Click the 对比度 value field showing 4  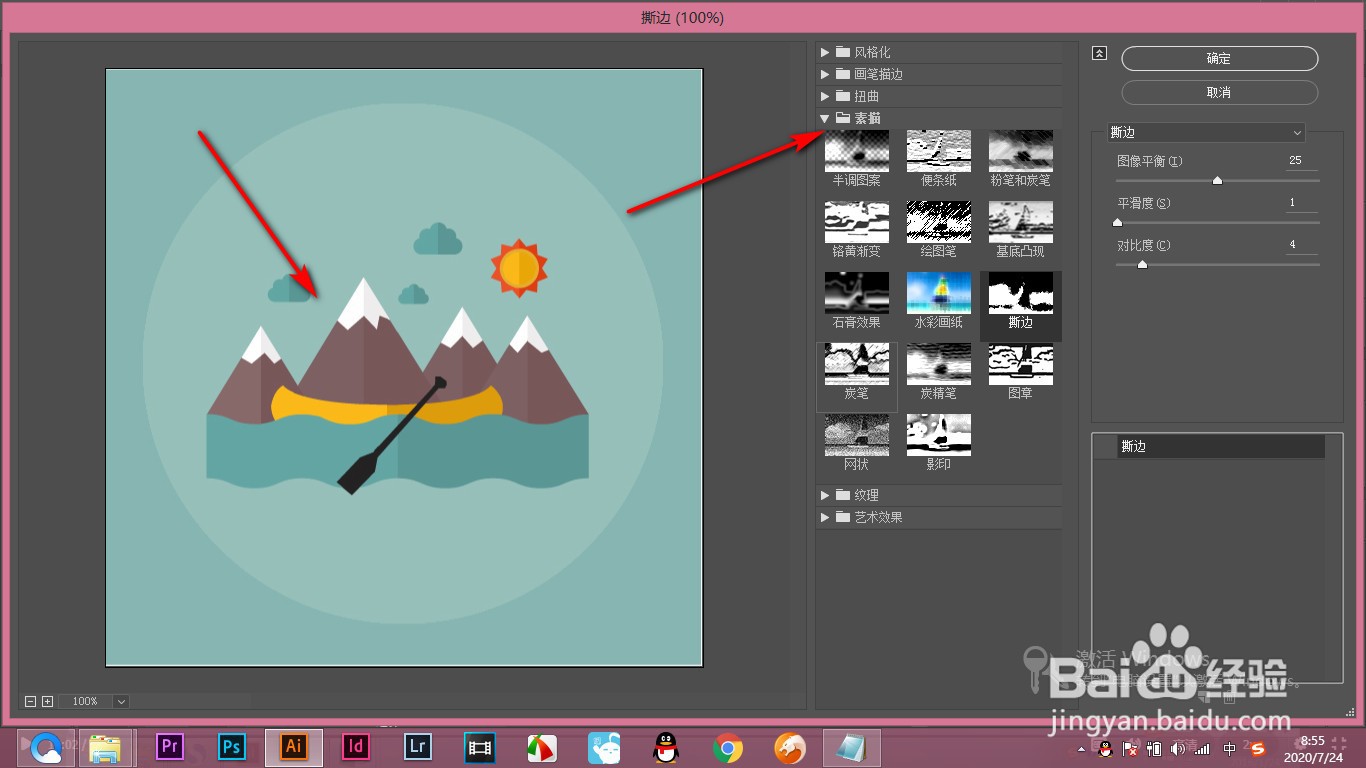point(1302,245)
